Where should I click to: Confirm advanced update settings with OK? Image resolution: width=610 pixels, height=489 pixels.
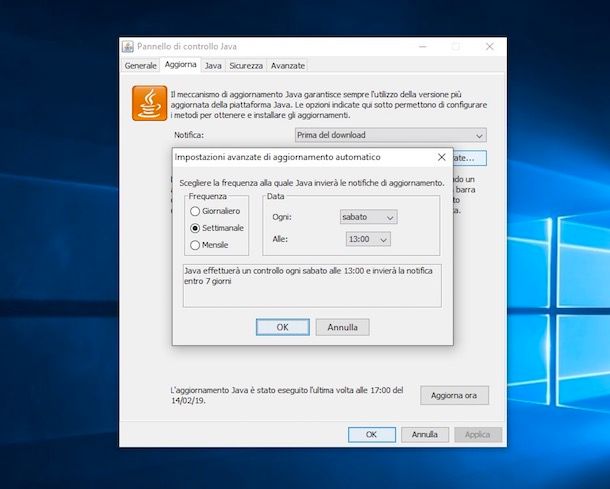click(x=283, y=327)
